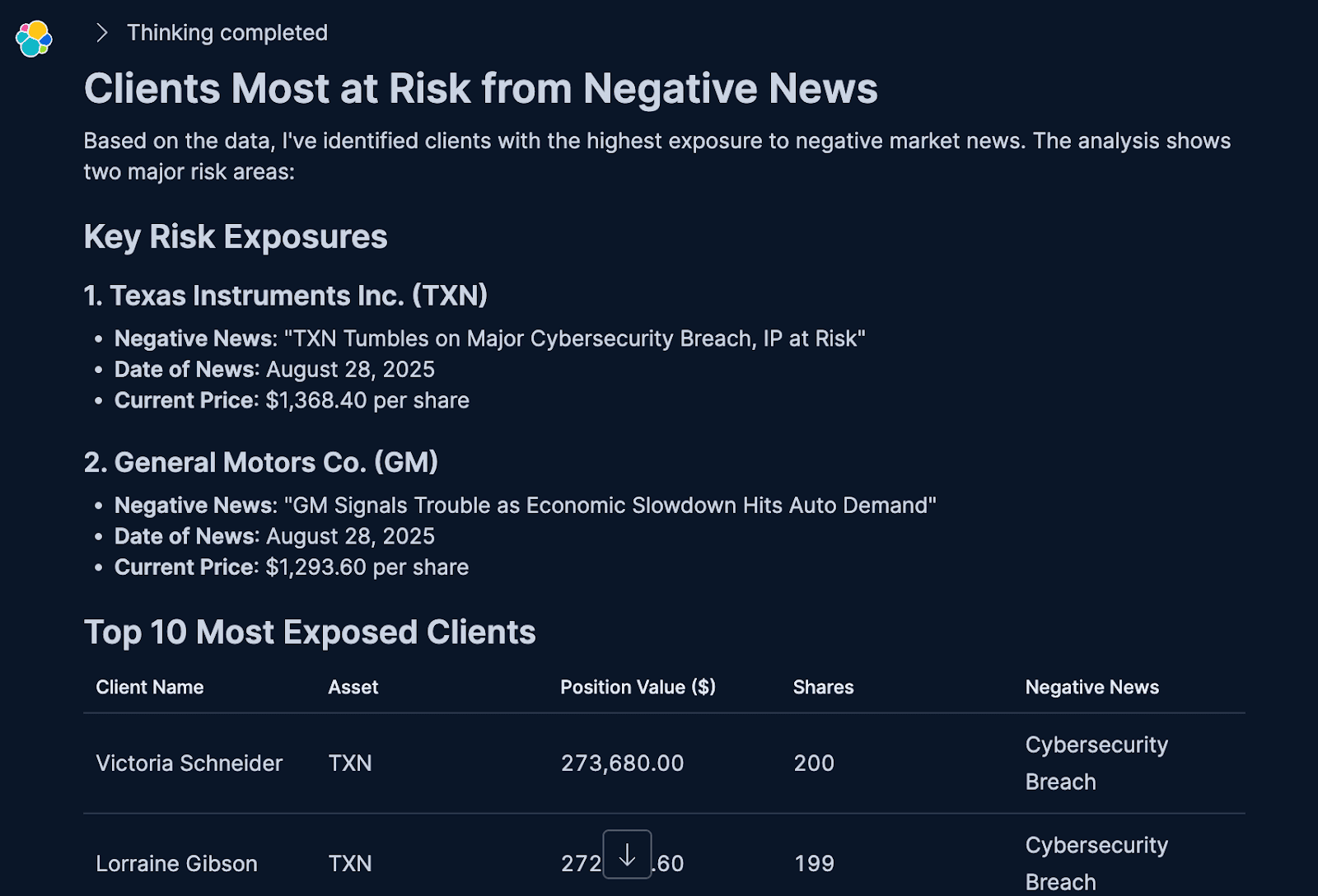Click the Asset column header

click(x=353, y=687)
